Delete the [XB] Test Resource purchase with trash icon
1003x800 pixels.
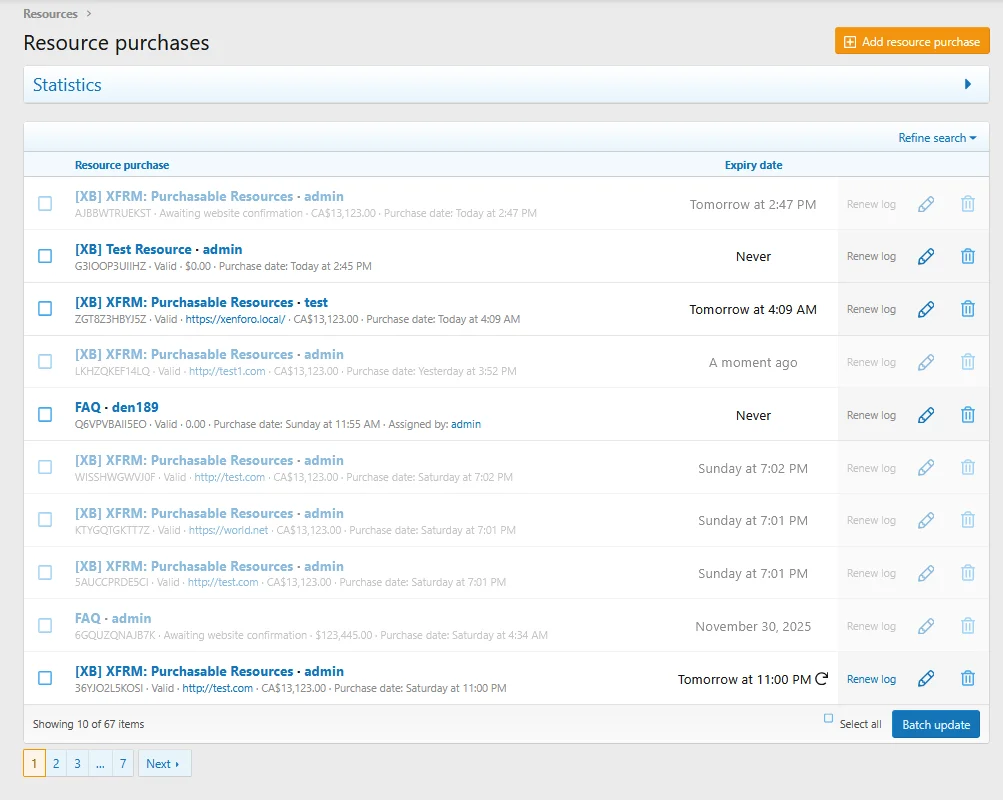point(967,256)
